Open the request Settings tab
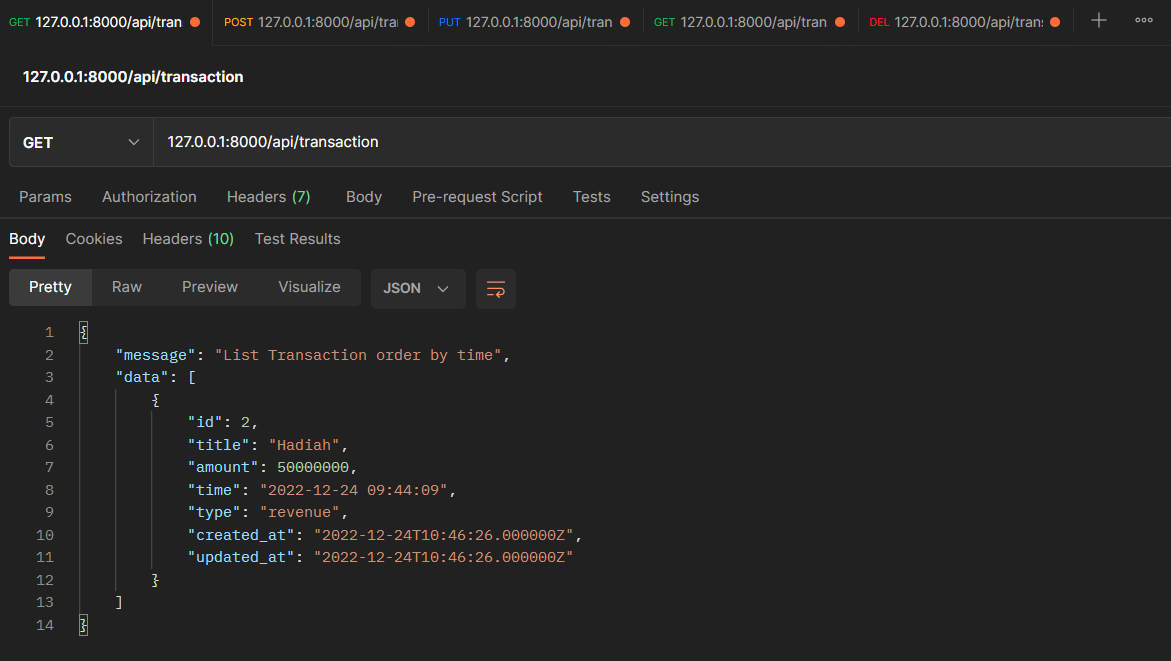1171x661 pixels. 670,197
